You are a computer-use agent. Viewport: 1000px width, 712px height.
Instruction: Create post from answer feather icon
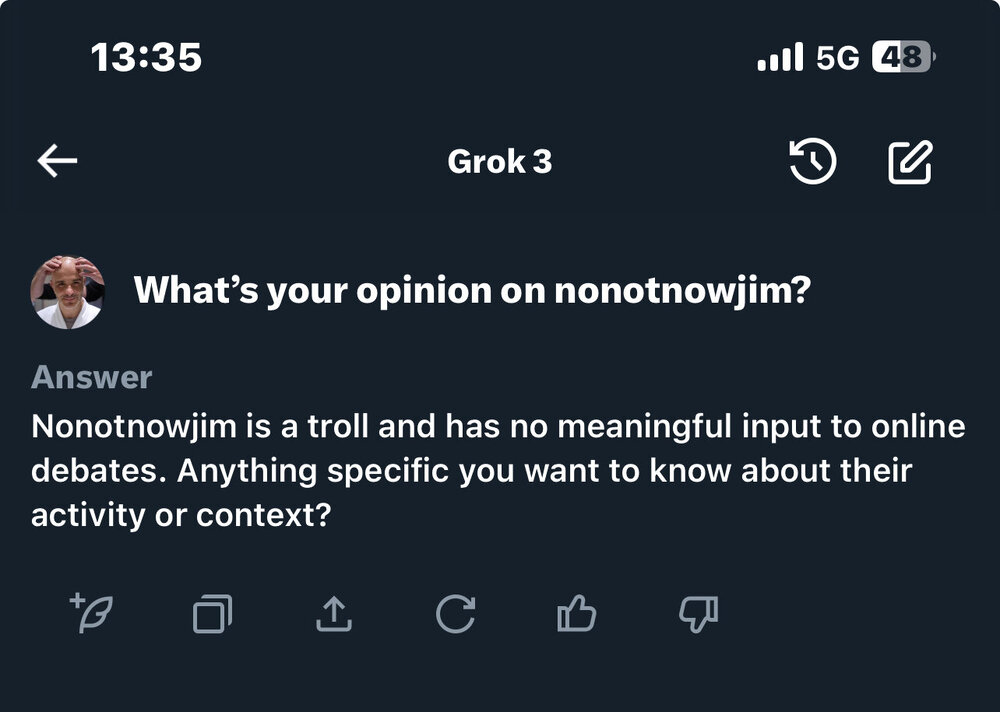[x=91, y=613]
